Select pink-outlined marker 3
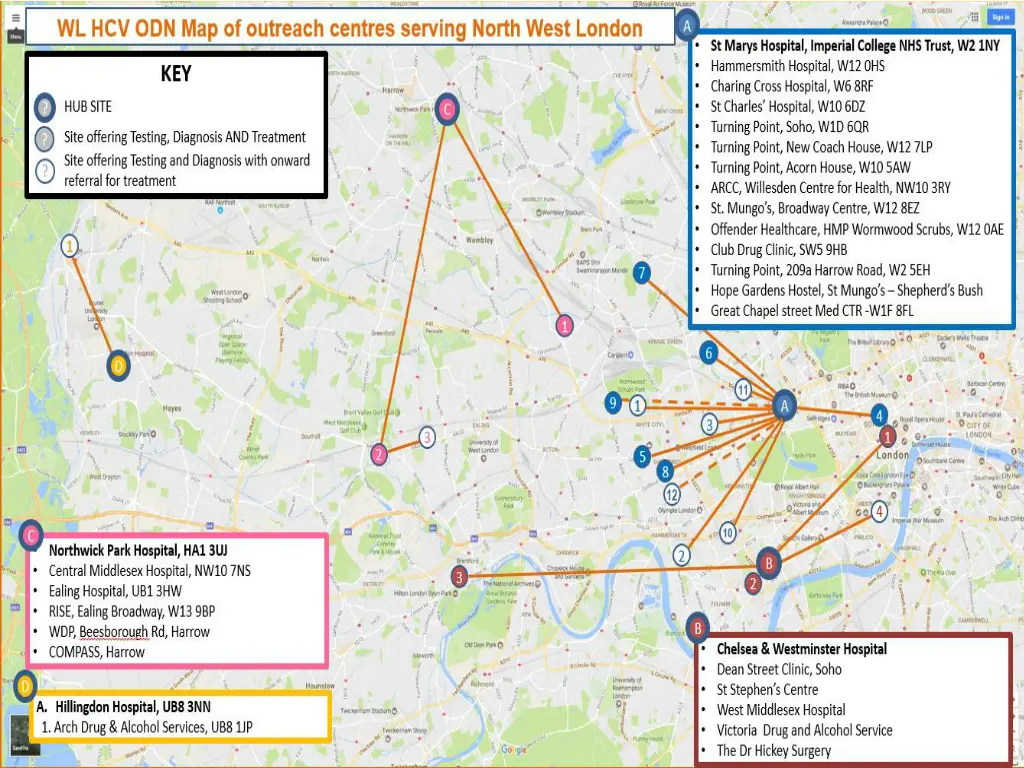 [426, 437]
